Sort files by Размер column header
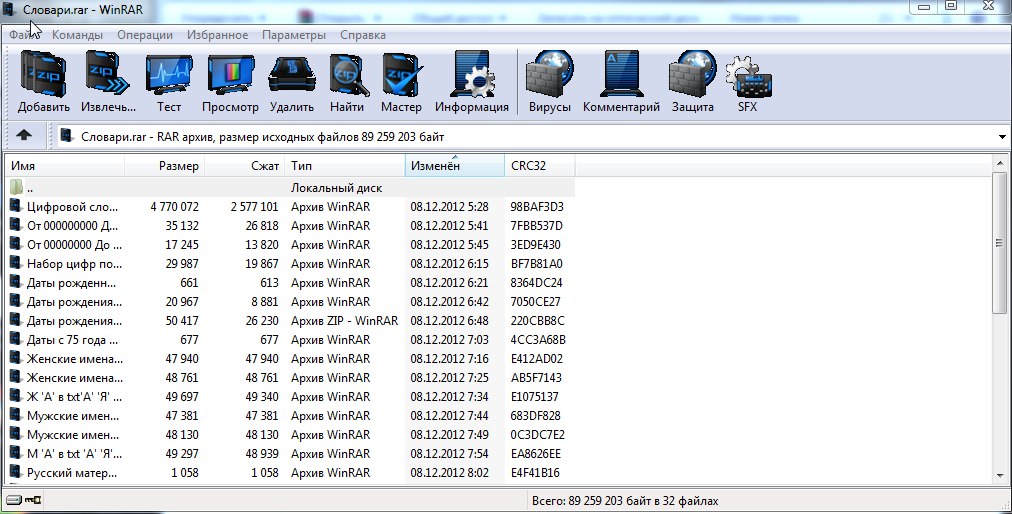 point(178,165)
